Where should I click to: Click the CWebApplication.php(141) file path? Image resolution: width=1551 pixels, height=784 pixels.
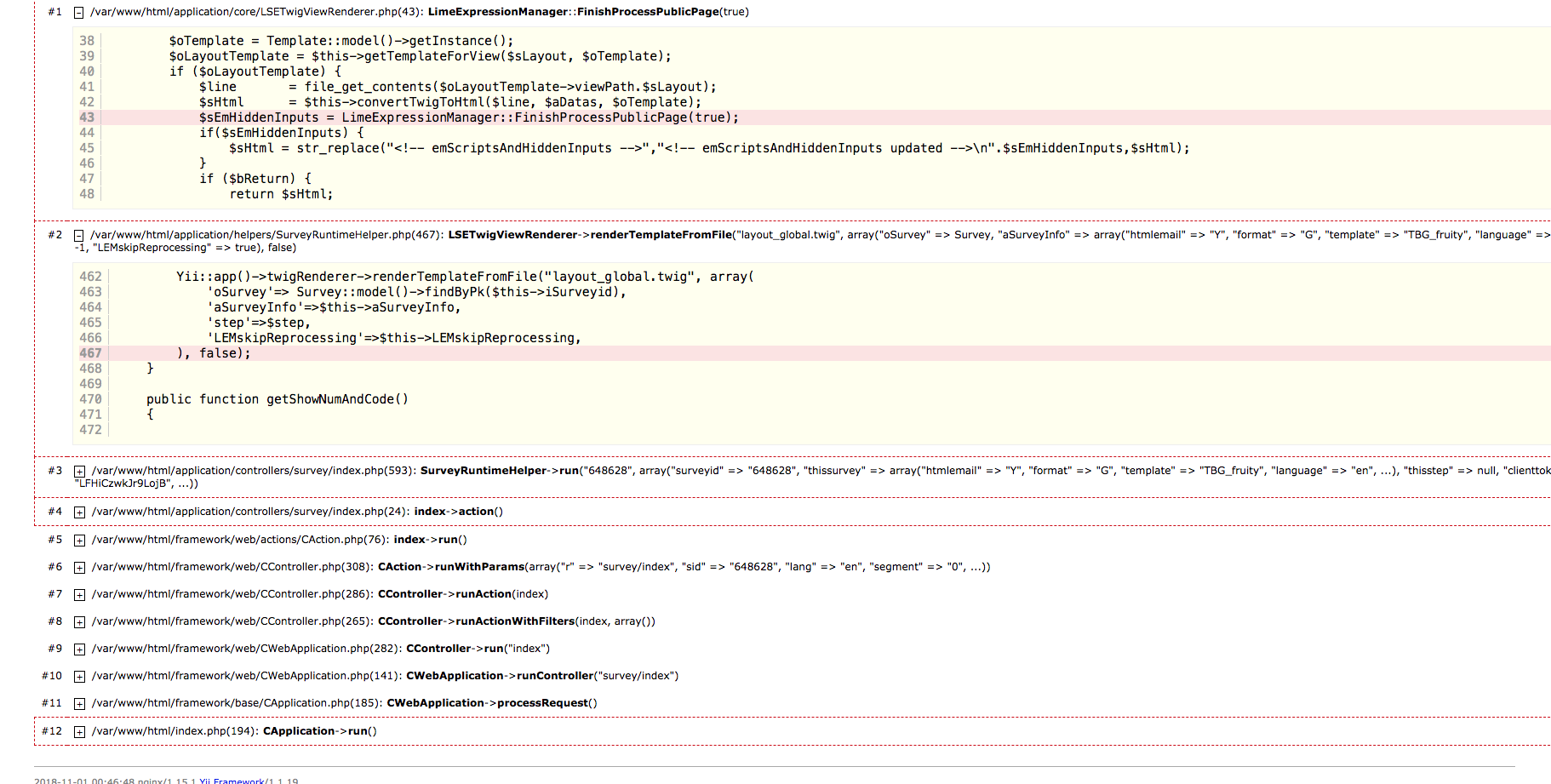tap(247, 676)
